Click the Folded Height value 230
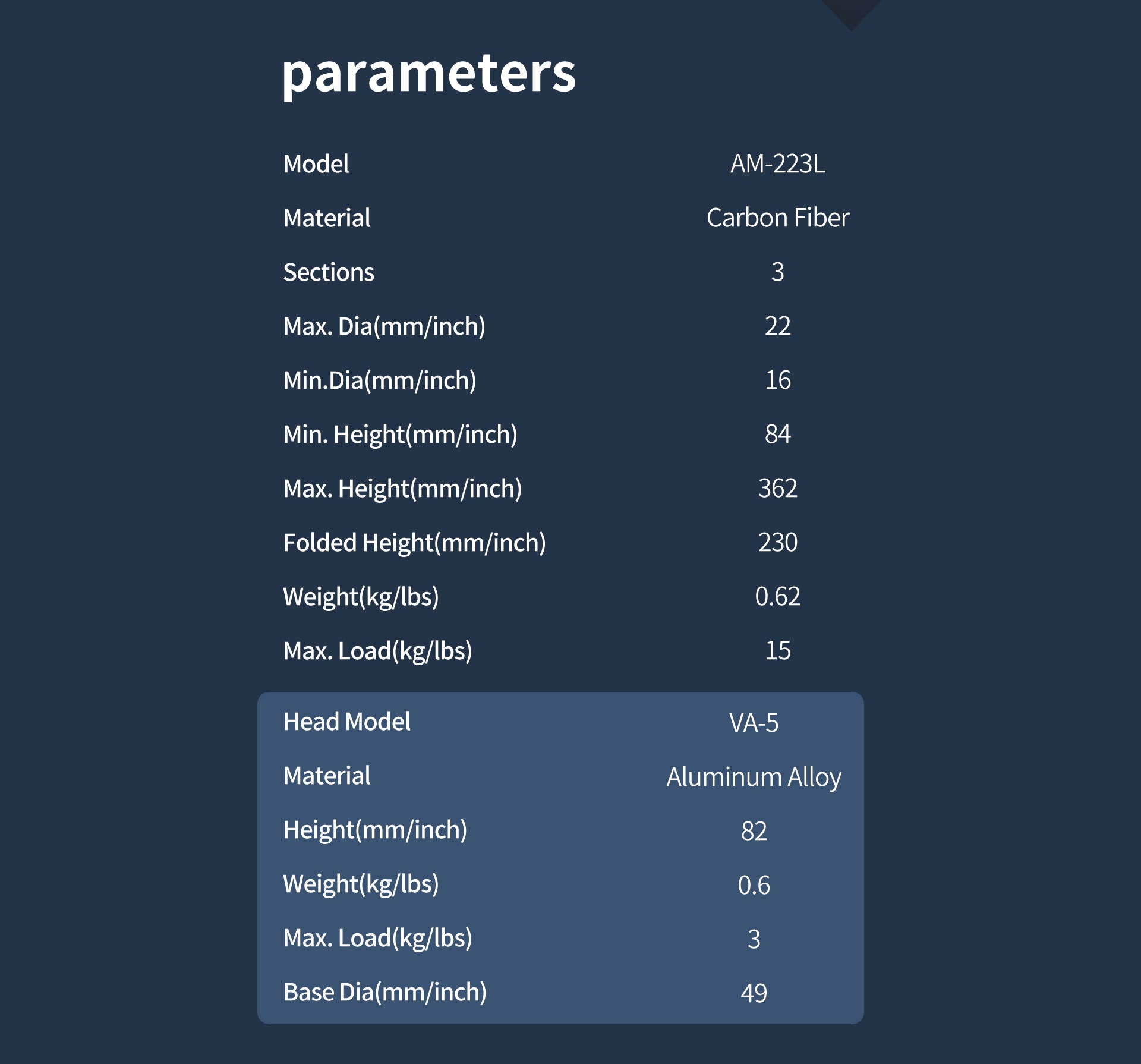The width and height of the screenshot is (1141, 1064). 777,543
